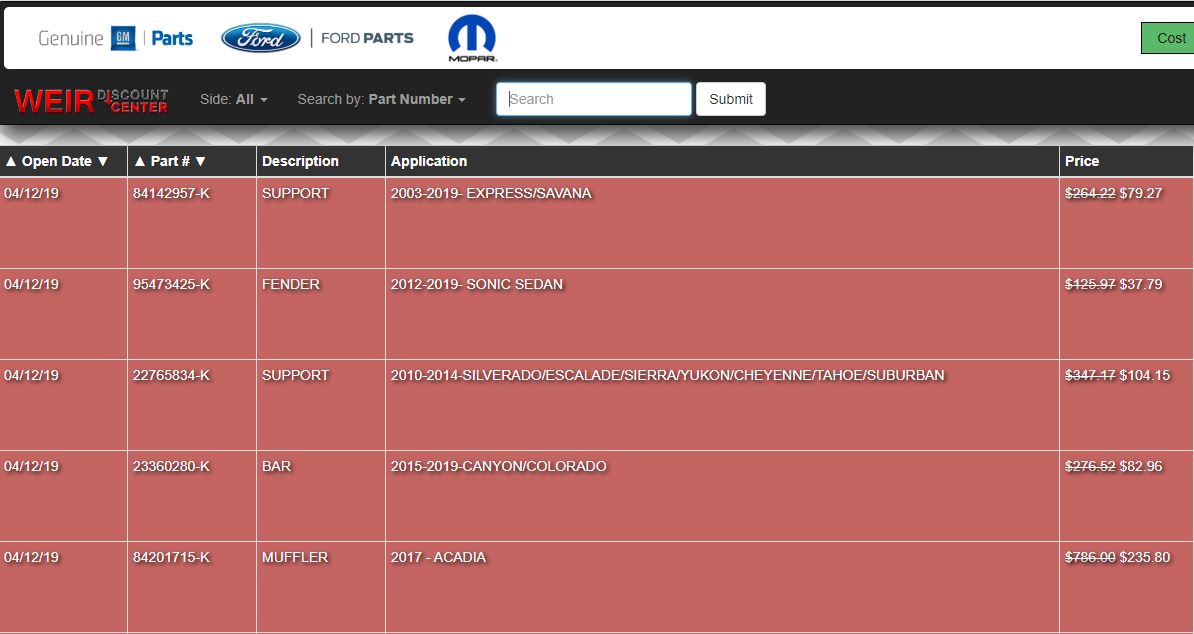Viewport: 1194px width, 634px height.
Task: Sort Part # descending with down arrow
Action: click(200, 161)
